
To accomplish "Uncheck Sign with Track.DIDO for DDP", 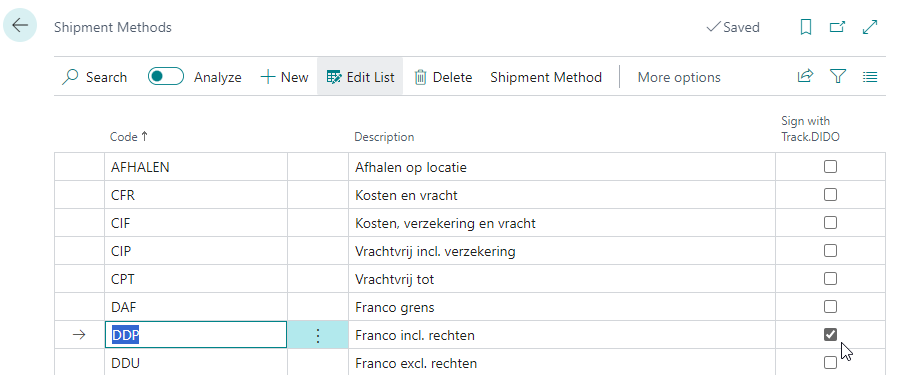I will click(830, 334).
